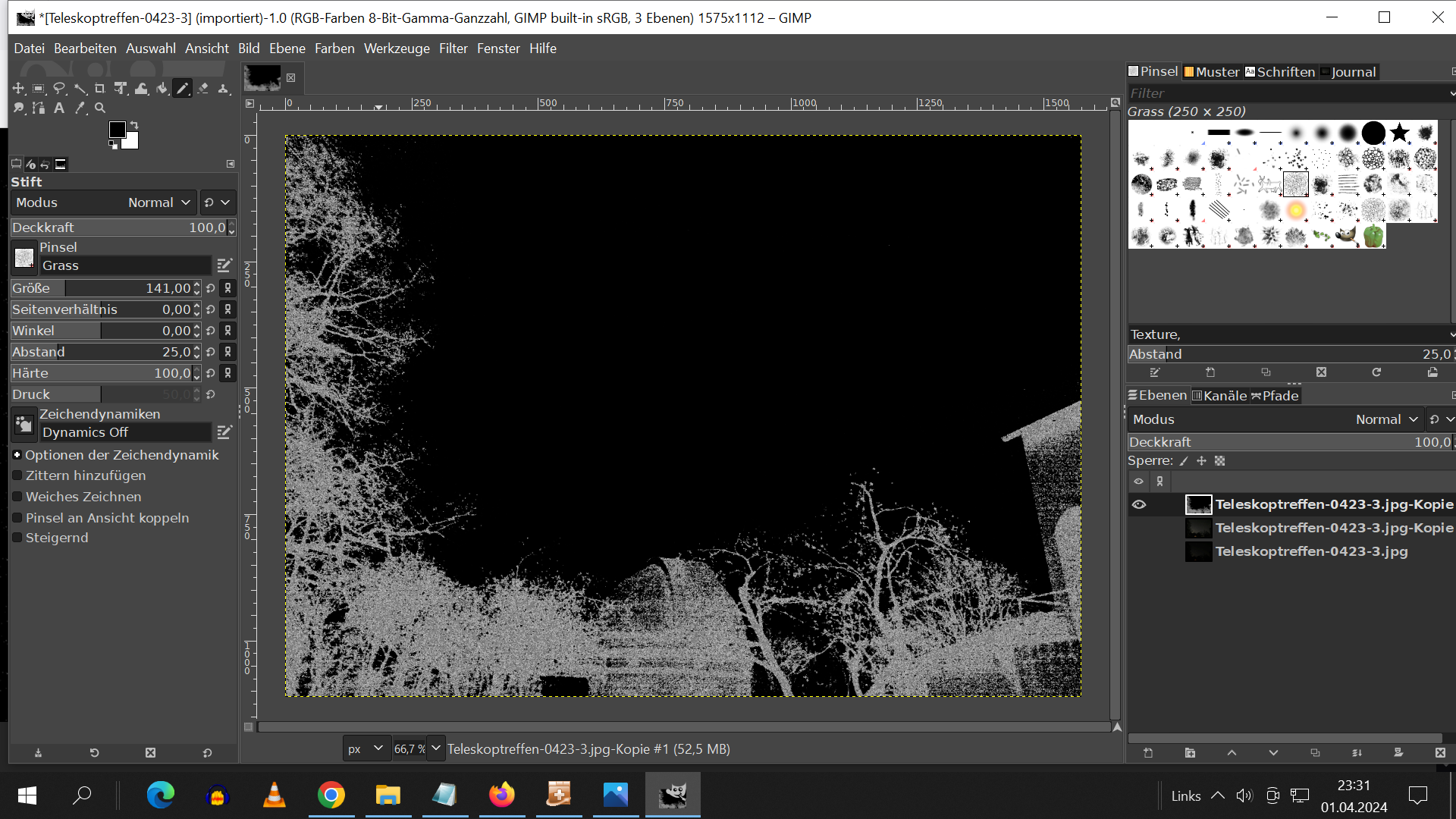This screenshot has height=819, width=1456.
Task: Adjust the tool Deckkraft slider
Action: 118,227
